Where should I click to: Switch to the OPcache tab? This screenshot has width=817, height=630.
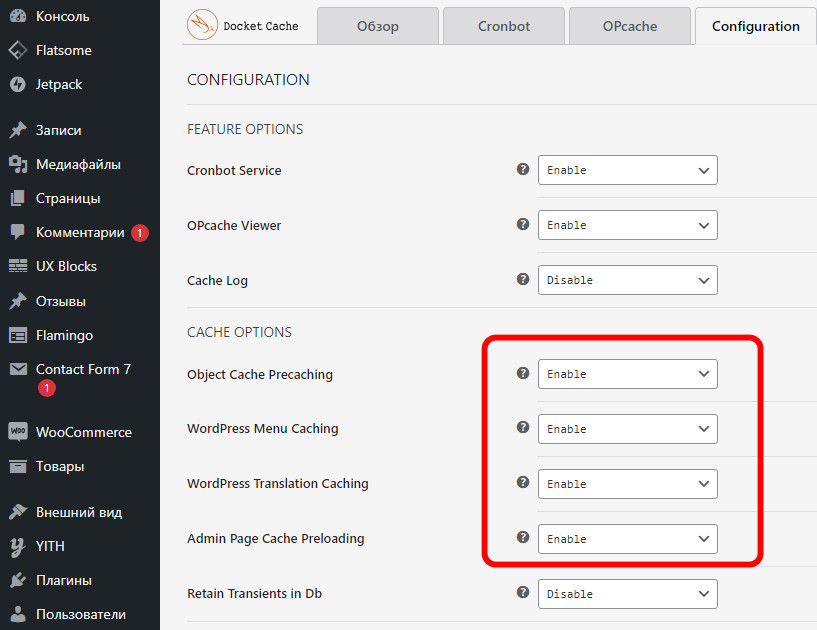(x=630, y=26)
